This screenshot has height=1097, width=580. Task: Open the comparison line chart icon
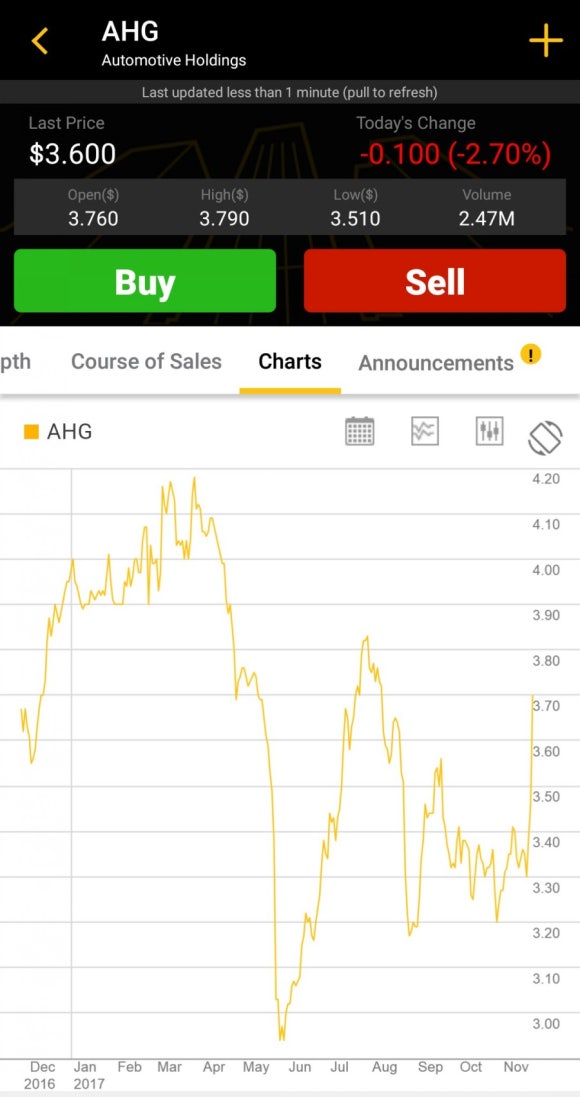[425, 431]
